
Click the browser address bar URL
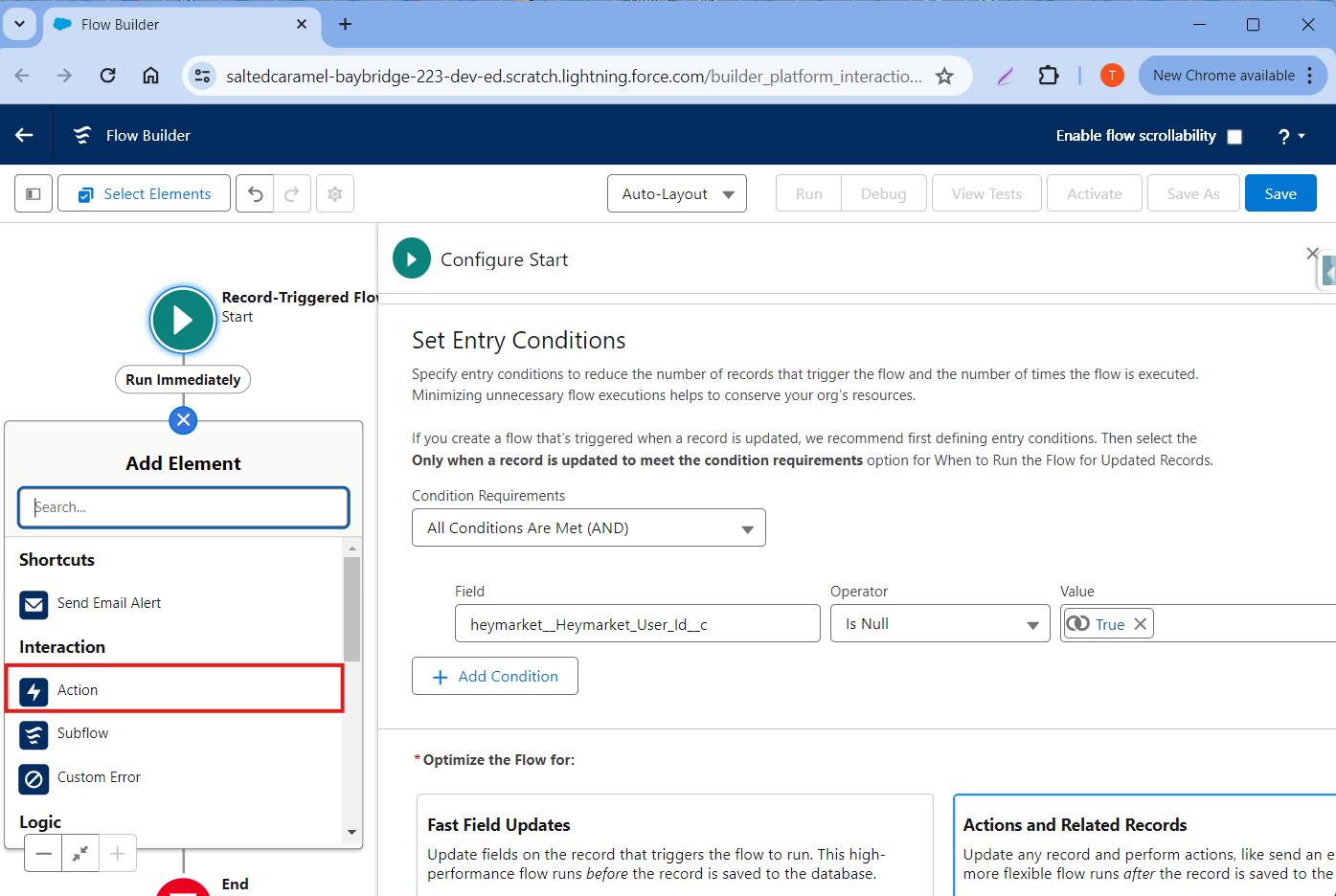(x=574, y=76)
